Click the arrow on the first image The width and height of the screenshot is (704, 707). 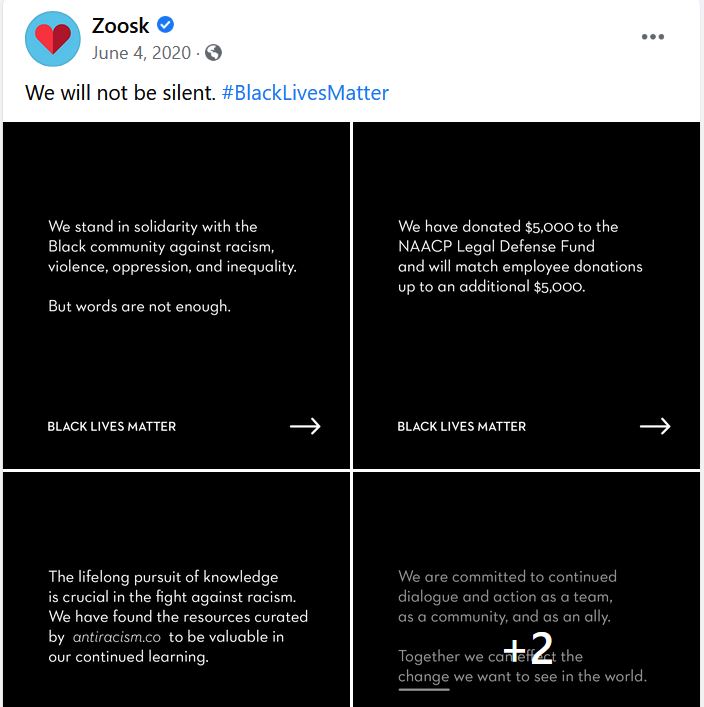click(x=305, y=426)
